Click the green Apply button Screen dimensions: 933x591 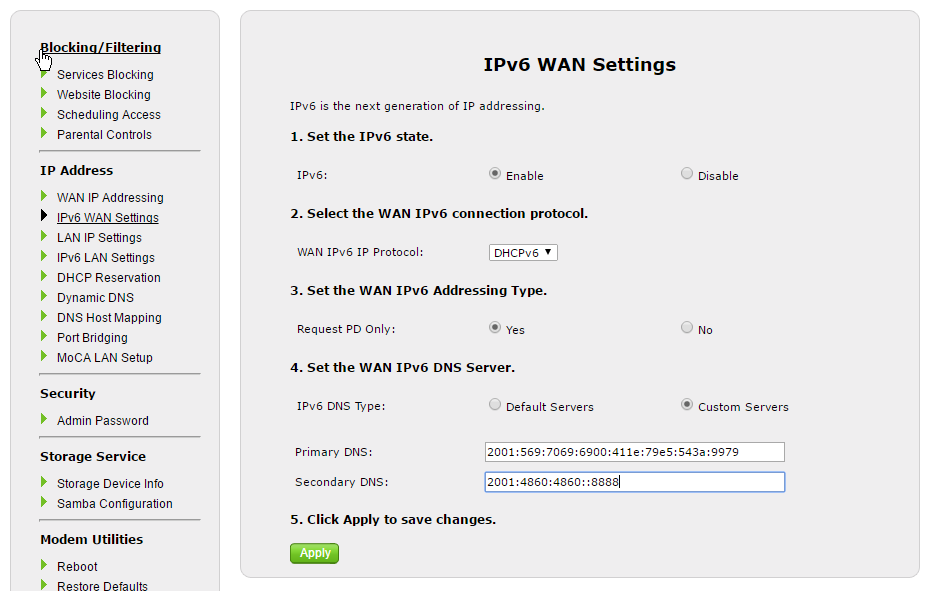(315, 553)
